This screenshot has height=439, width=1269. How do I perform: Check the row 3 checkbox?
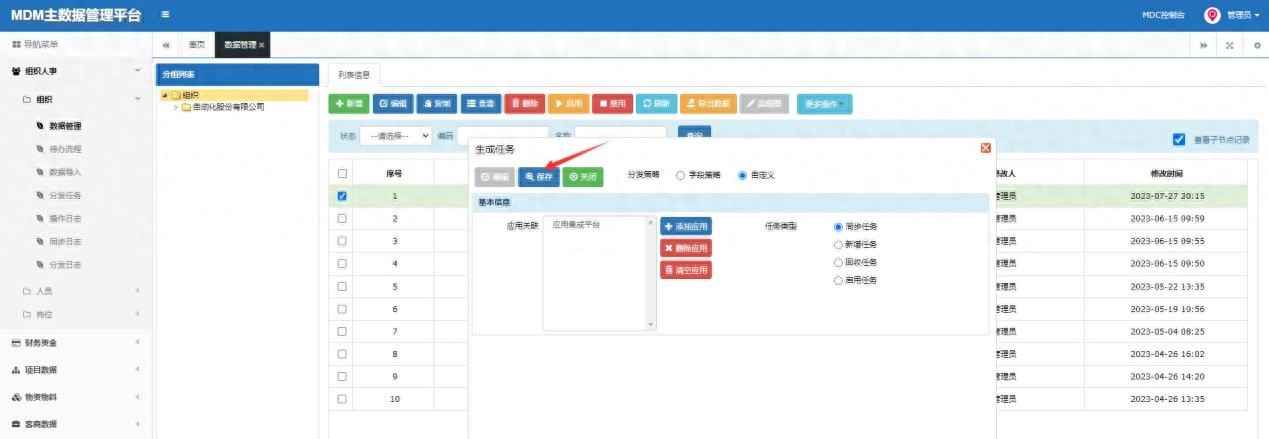pyautogui.click(x=342, y=241)
